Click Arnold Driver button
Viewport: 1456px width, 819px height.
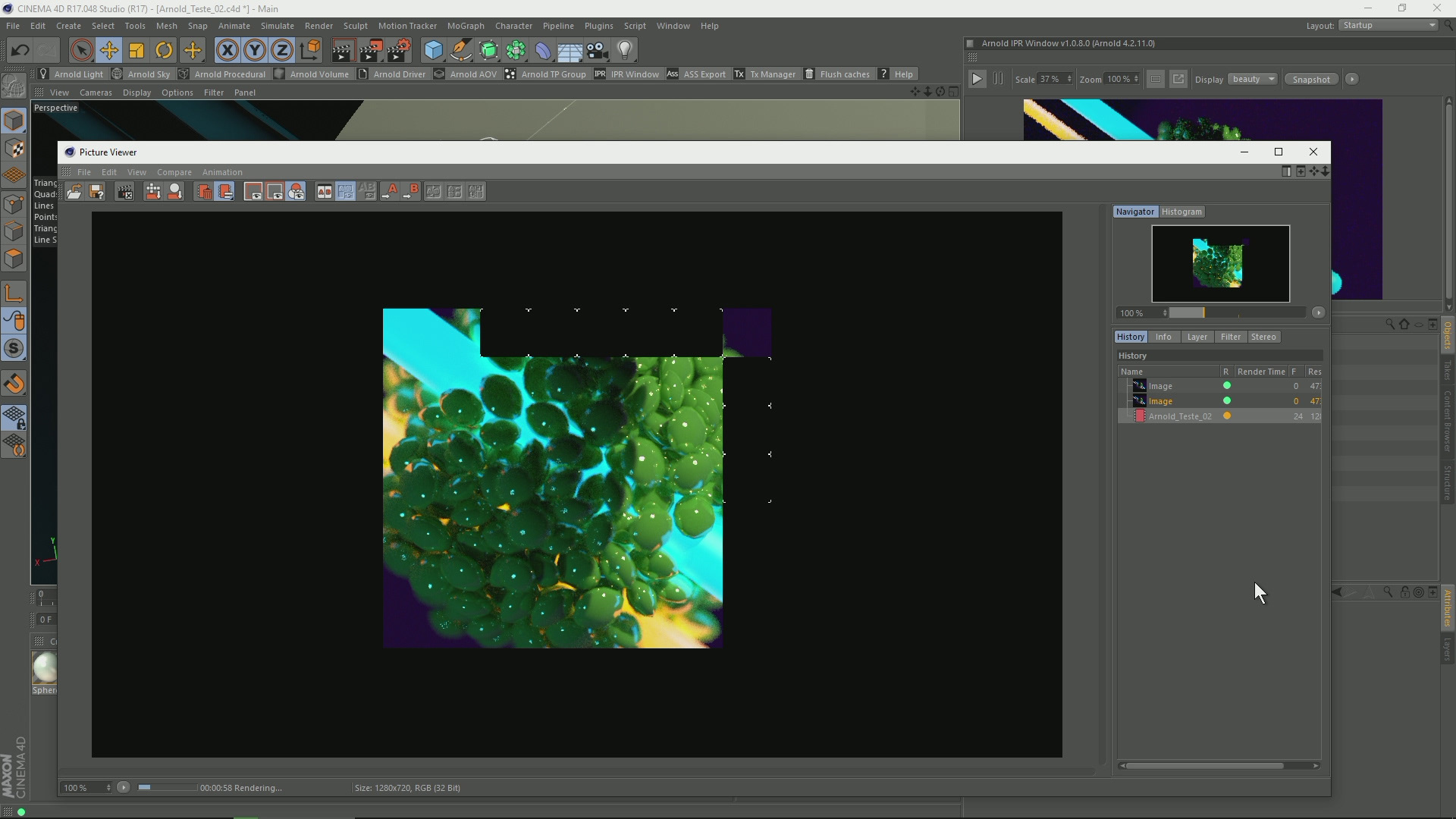click(x=392, y=74)
